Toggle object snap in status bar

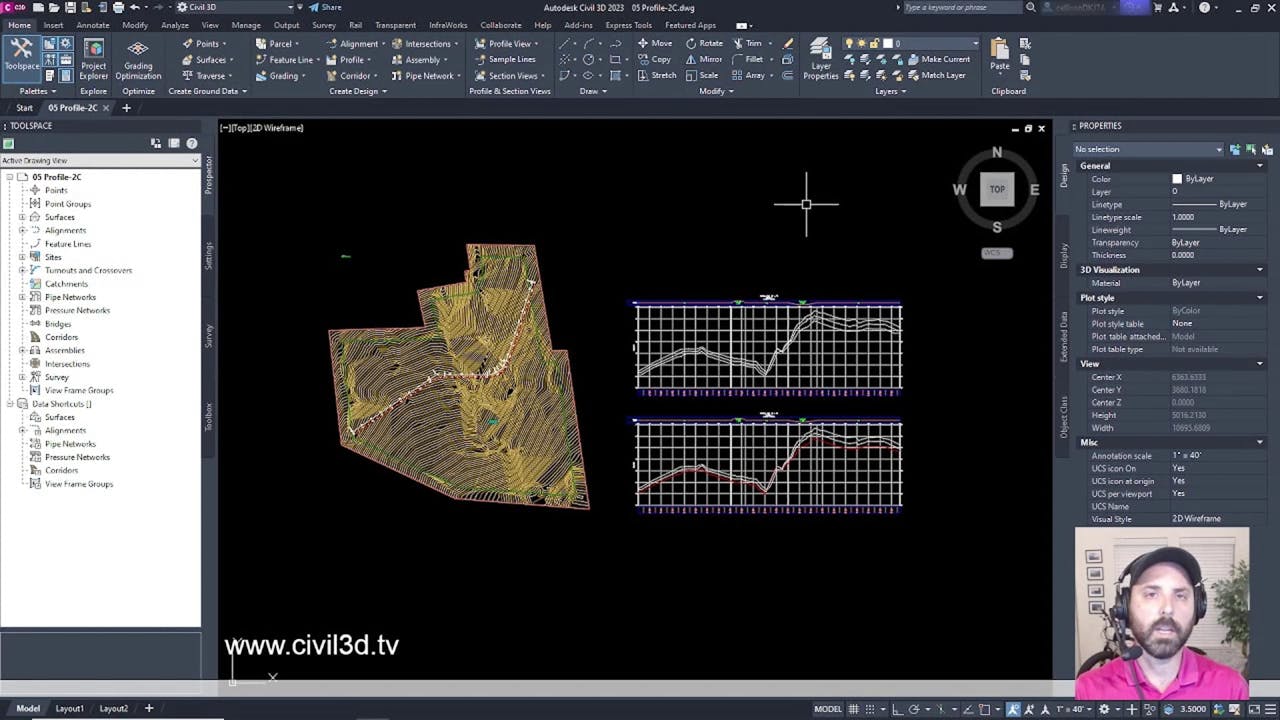pos(985,708)
